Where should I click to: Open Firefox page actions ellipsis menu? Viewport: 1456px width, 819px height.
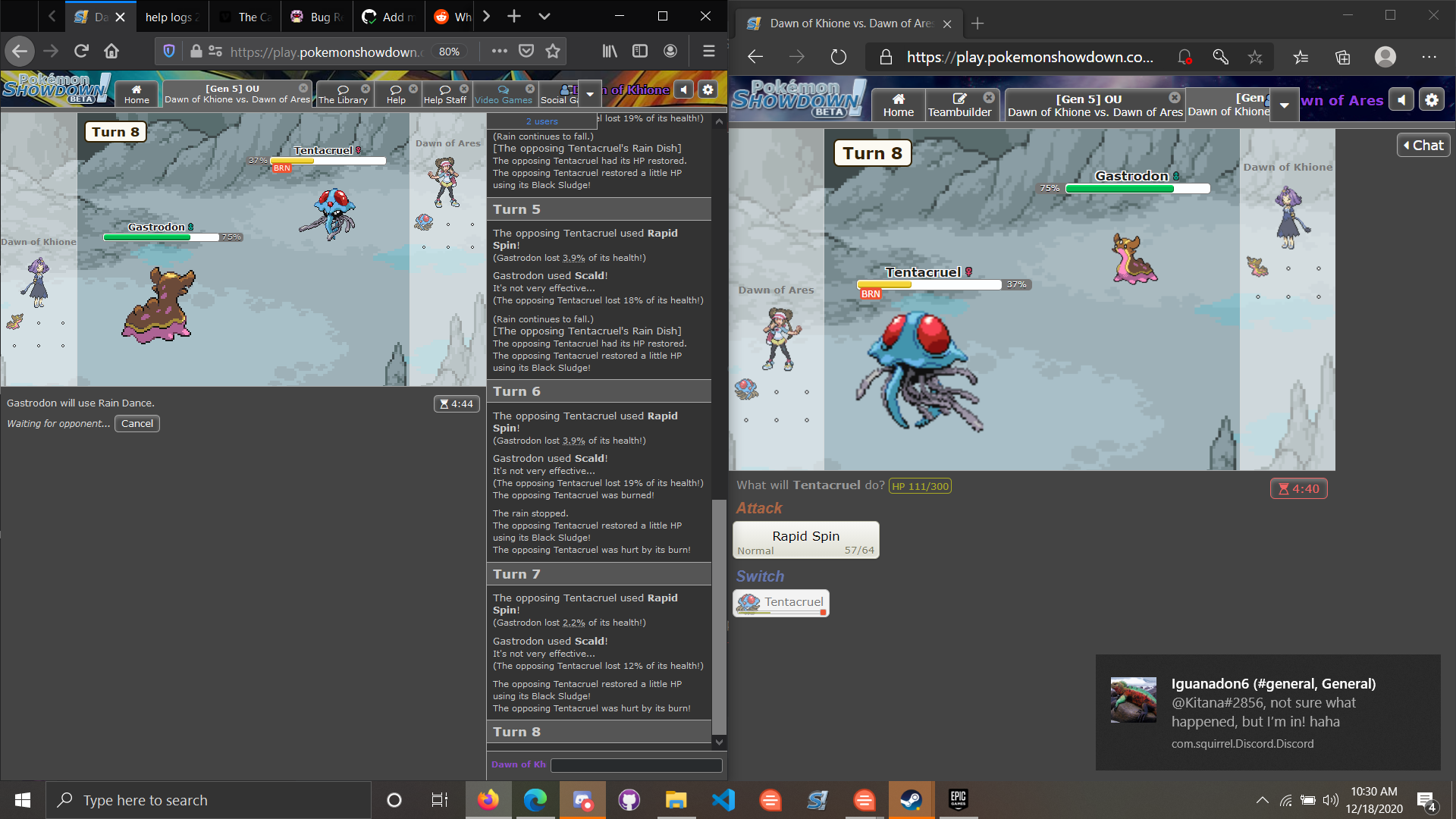pyautogui.click(x=499, y=51)
